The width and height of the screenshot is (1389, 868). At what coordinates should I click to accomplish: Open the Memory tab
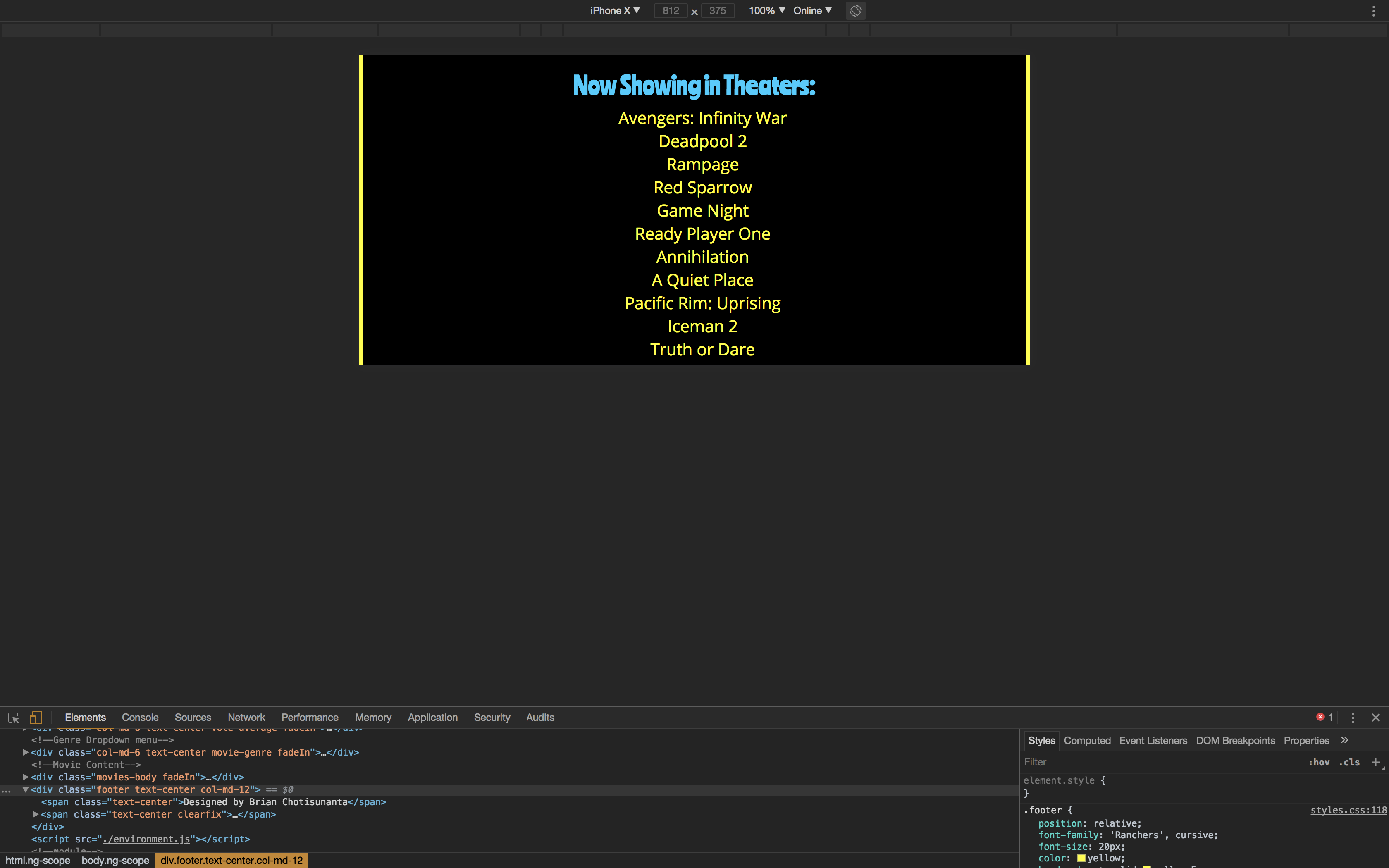coord(373,718)
